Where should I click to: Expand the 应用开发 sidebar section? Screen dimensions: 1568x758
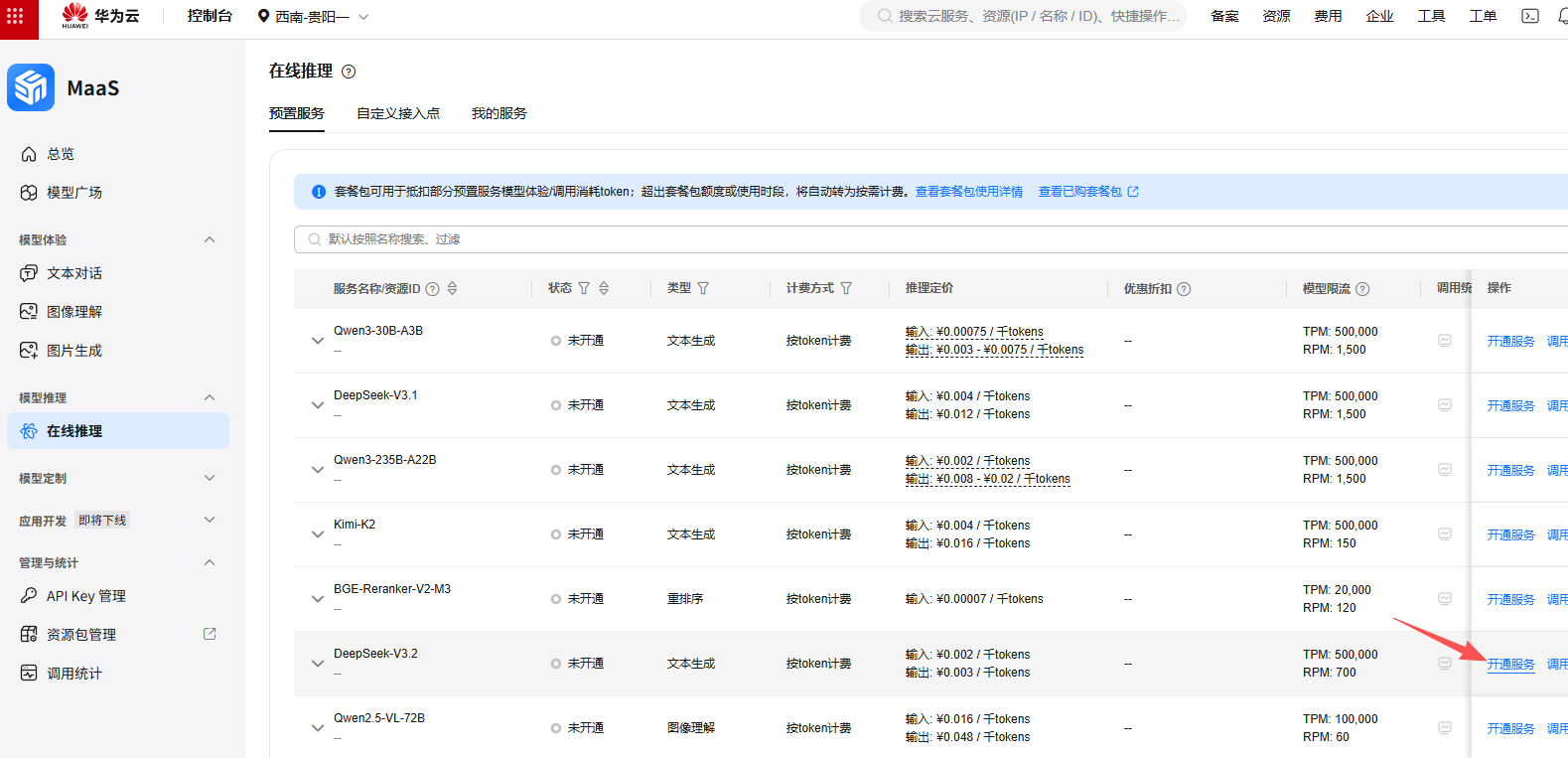coord(210,520)
